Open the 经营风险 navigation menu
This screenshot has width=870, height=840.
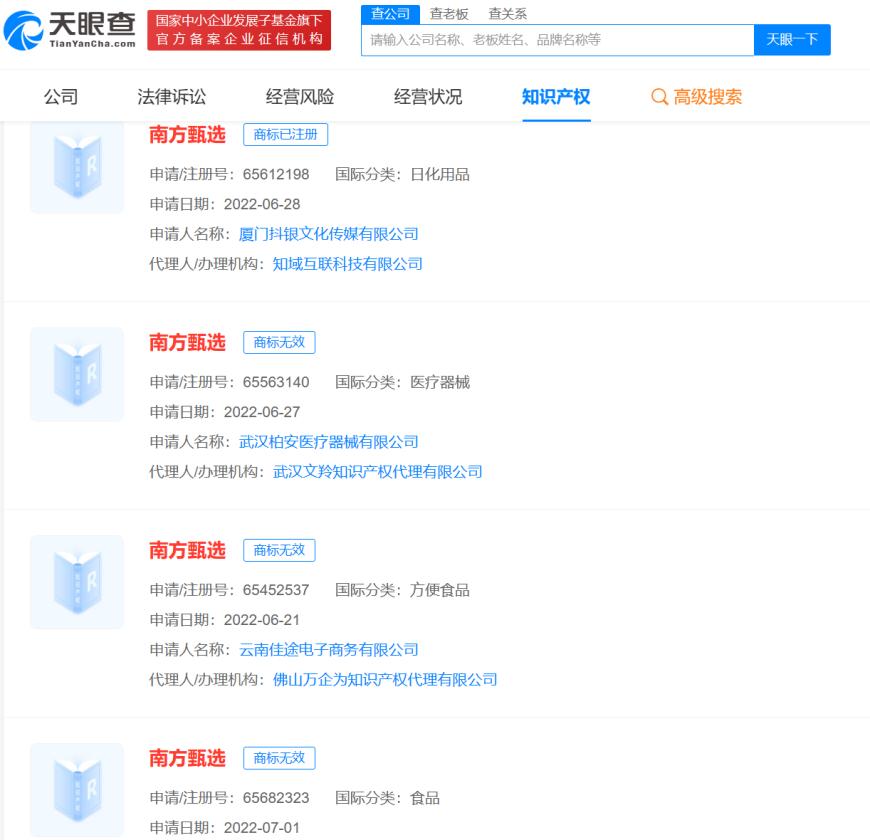(300, 97)
